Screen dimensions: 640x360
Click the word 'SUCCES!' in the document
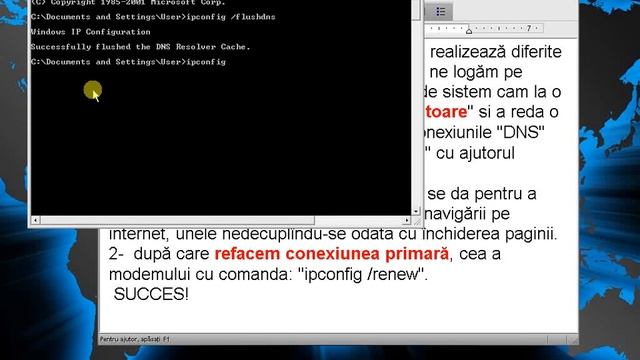click(151, 294)
